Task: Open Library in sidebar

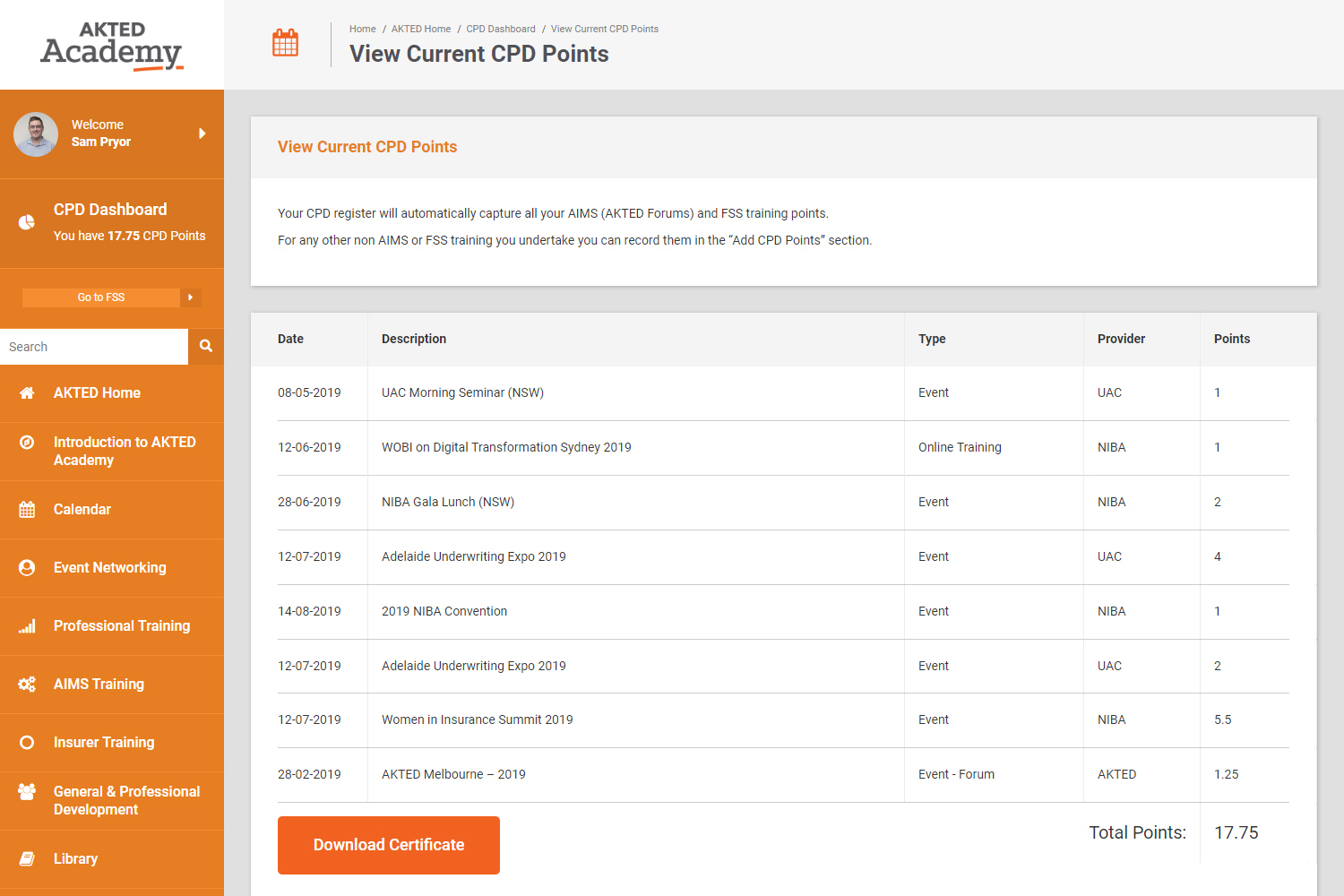Action: click(75, 859)
